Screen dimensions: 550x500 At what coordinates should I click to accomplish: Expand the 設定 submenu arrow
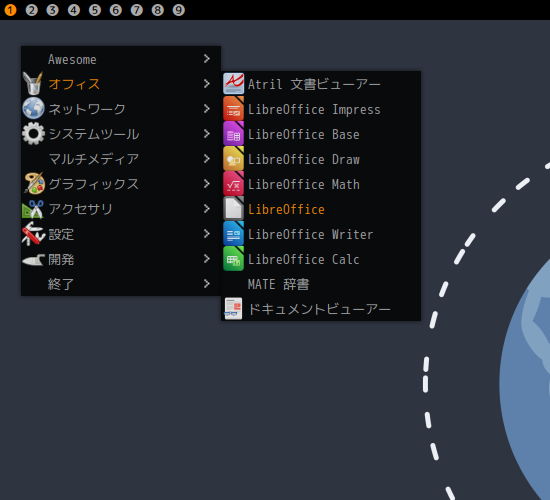[207, 234]
